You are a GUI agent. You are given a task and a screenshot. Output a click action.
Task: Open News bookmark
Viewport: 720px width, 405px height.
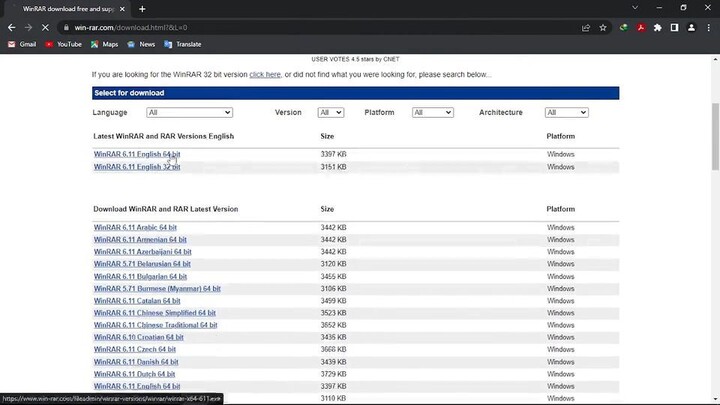point(141,45)
